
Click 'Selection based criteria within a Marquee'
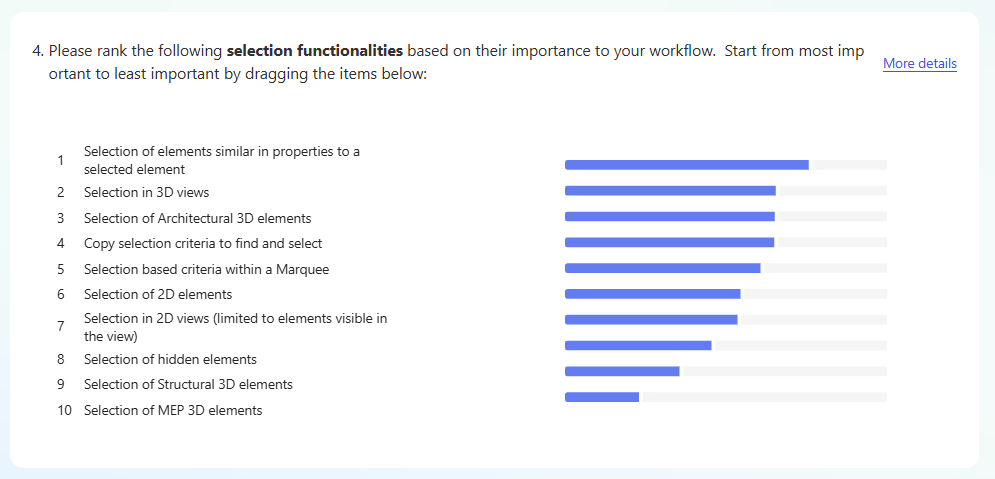click(x=206, y=269)
